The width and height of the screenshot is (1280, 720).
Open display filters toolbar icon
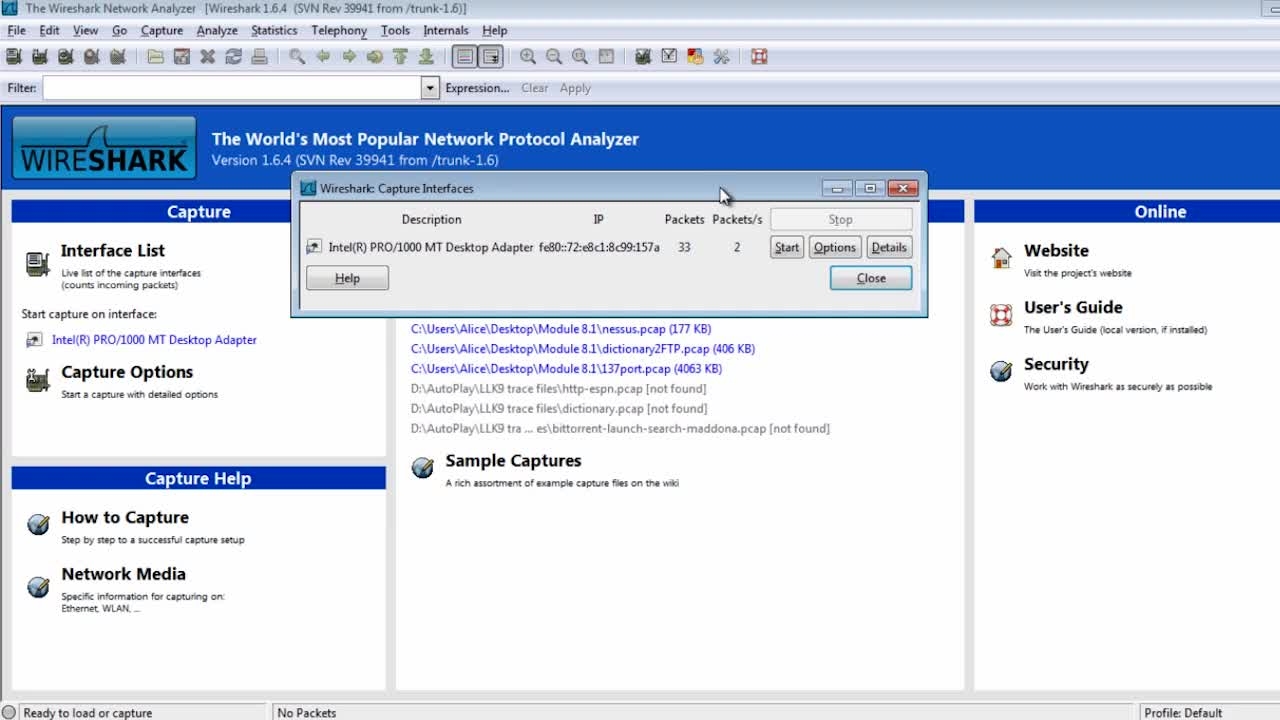670,57
